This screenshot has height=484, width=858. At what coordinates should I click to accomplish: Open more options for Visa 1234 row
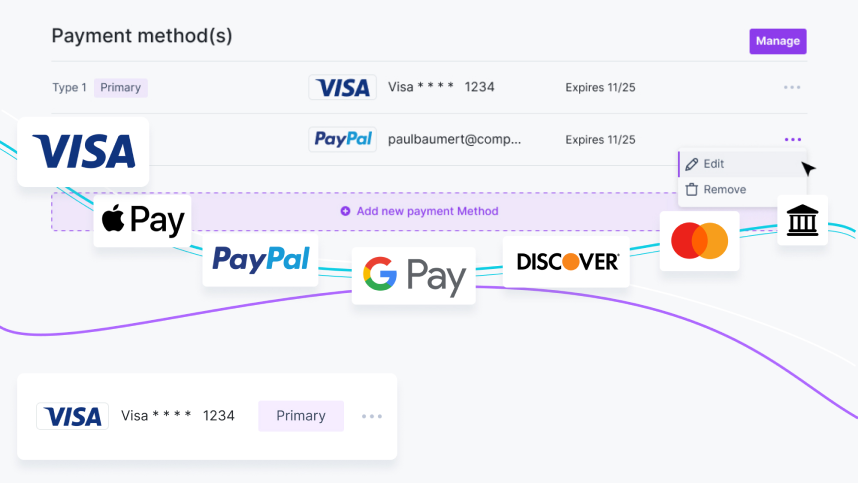click(x=792, y=88)
